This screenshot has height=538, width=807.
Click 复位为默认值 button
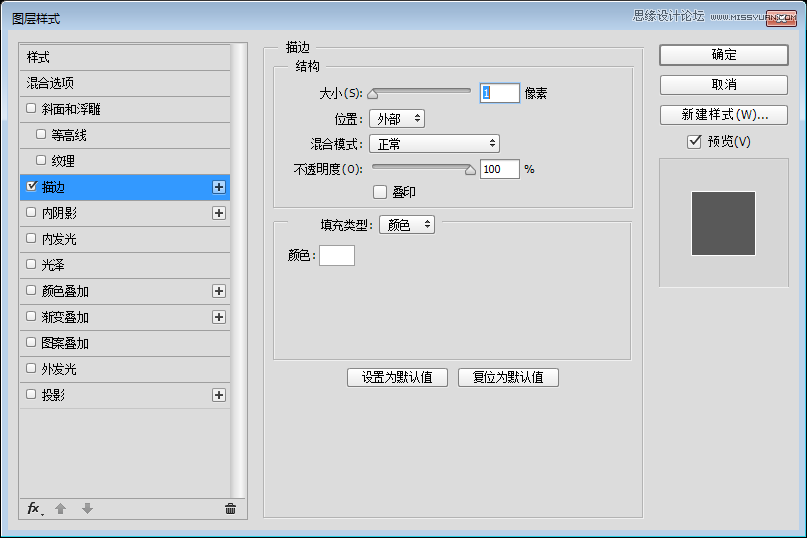[508, 377]
